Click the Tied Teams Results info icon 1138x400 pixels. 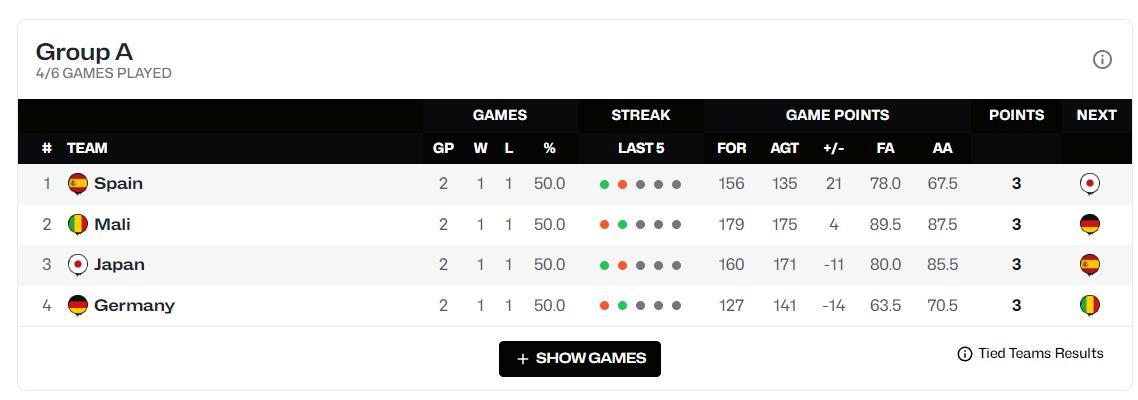(965, 354)
